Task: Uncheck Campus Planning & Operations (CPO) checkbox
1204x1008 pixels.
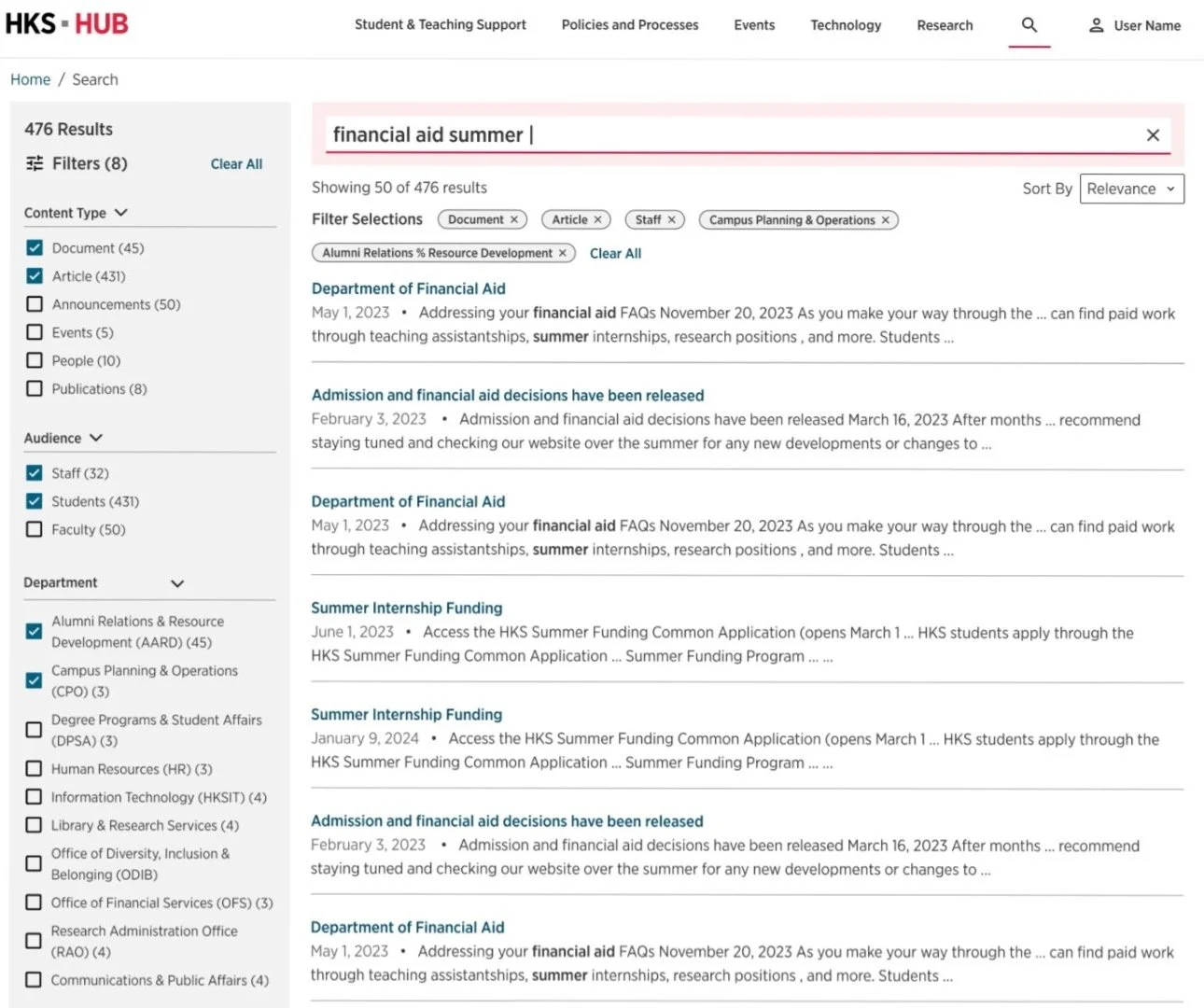Action: (x=34, y=680)
